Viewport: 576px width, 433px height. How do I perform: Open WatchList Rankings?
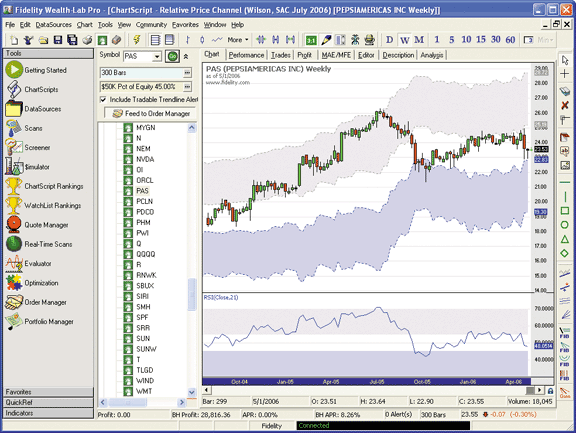[43, 205]
